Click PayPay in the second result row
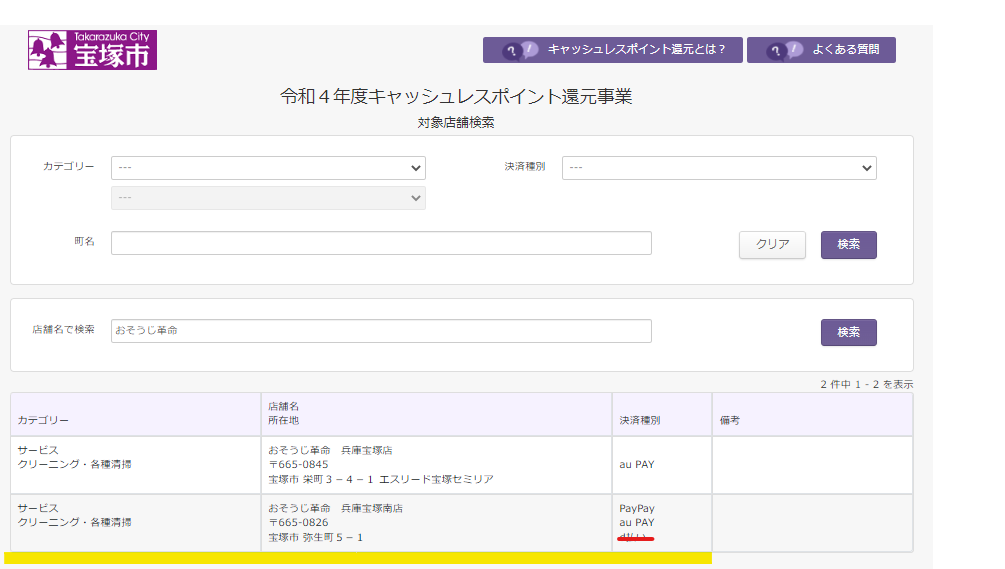The width and height of the screenshot is (1005, 569). [637, 509]
